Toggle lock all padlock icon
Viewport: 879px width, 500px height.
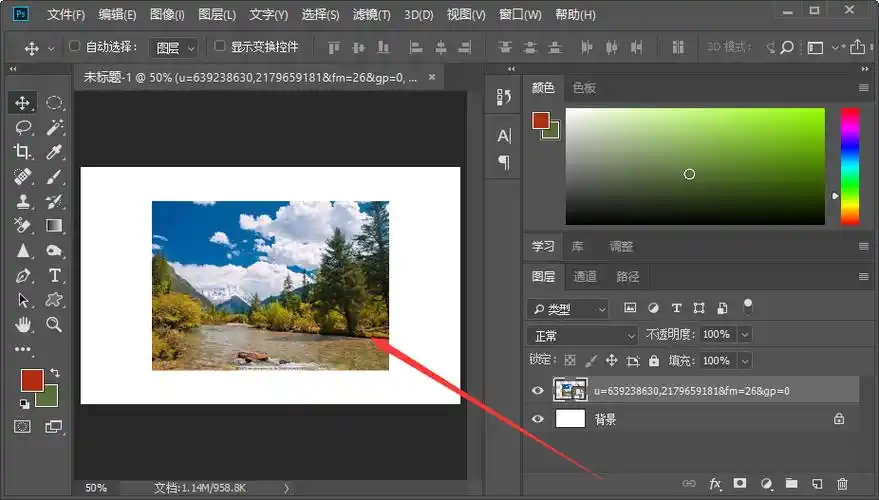point(654,360)
